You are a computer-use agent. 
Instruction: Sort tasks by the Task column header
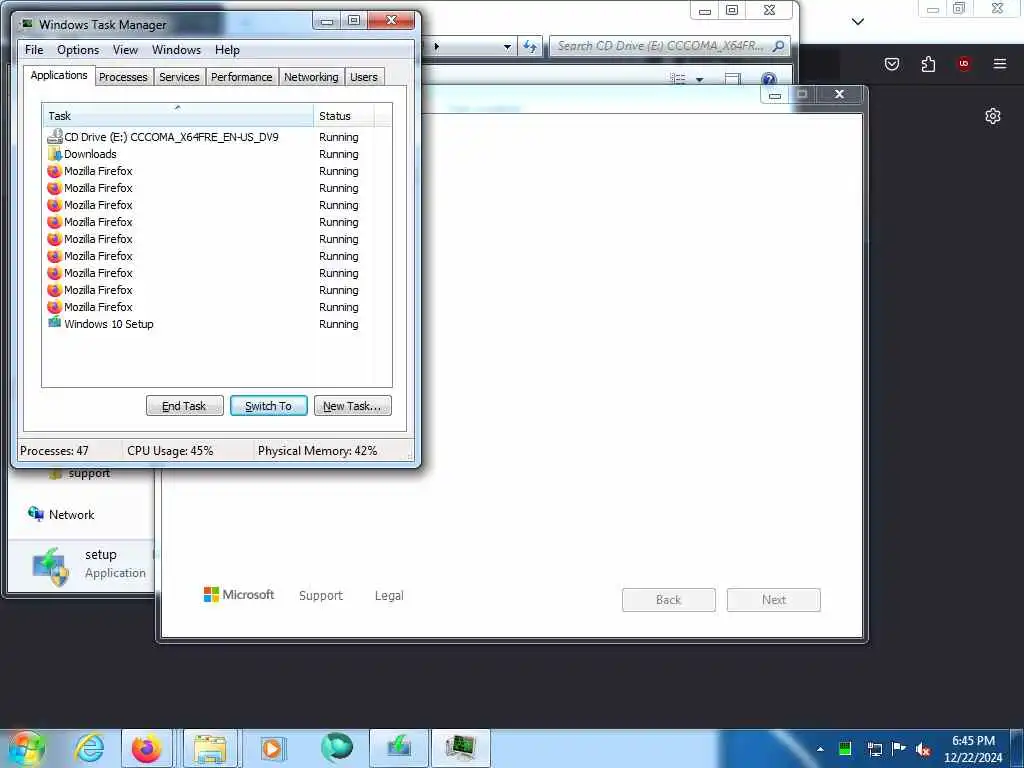click(x=178, y=116)
